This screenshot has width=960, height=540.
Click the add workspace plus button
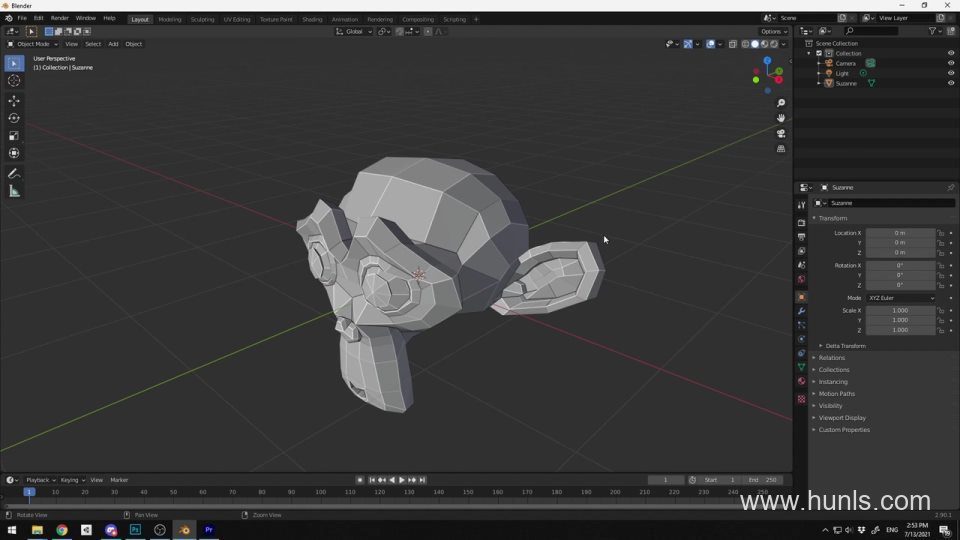coord(476,20)
